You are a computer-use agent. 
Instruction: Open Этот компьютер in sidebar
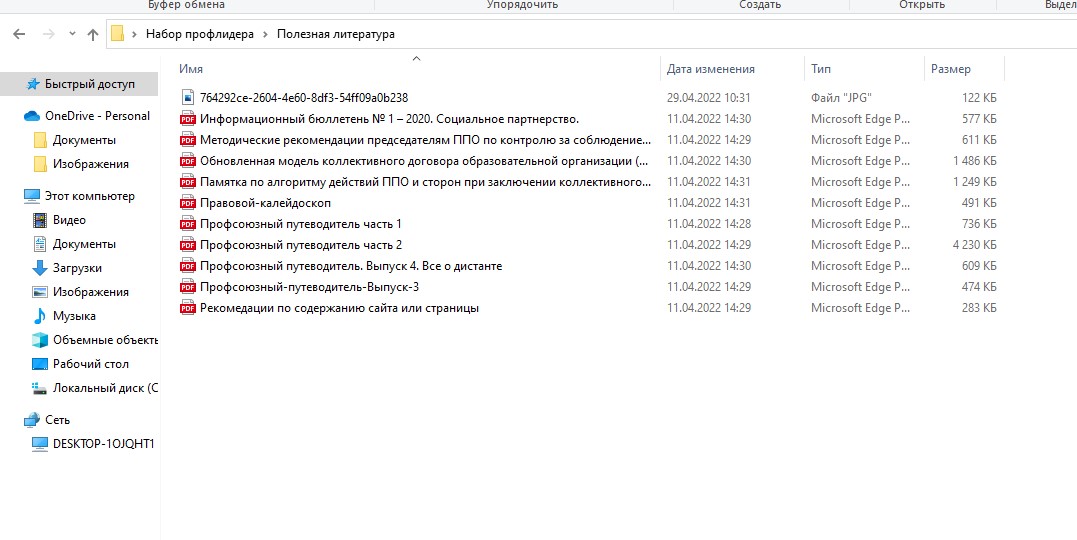click(x=89, y=196)
